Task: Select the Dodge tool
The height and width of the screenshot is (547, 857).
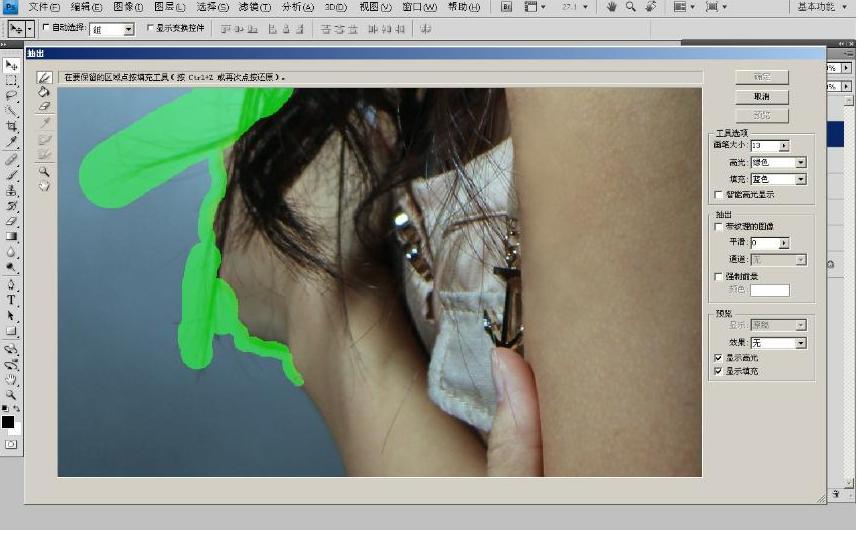Action: pyautogui.click(x=11, y=267)
